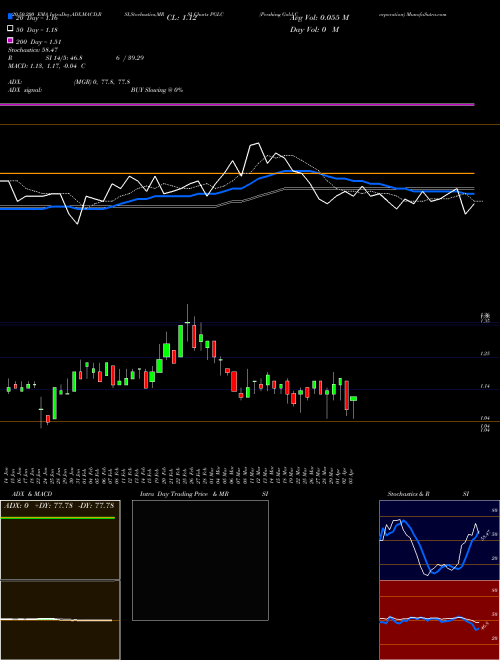
Task: Select the 'Stochastics: 58.47' reading
Action: 32,50
